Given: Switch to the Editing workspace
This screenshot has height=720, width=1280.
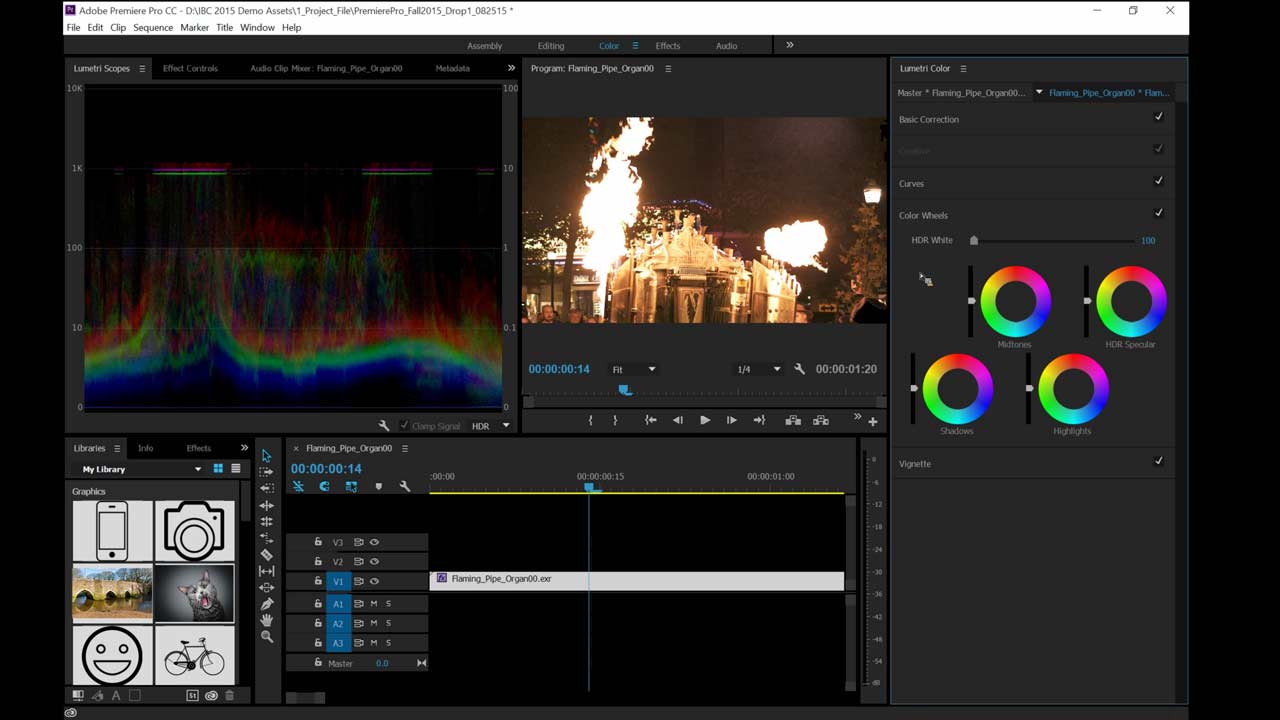Looking at the screenshot, I should point(551,46).
